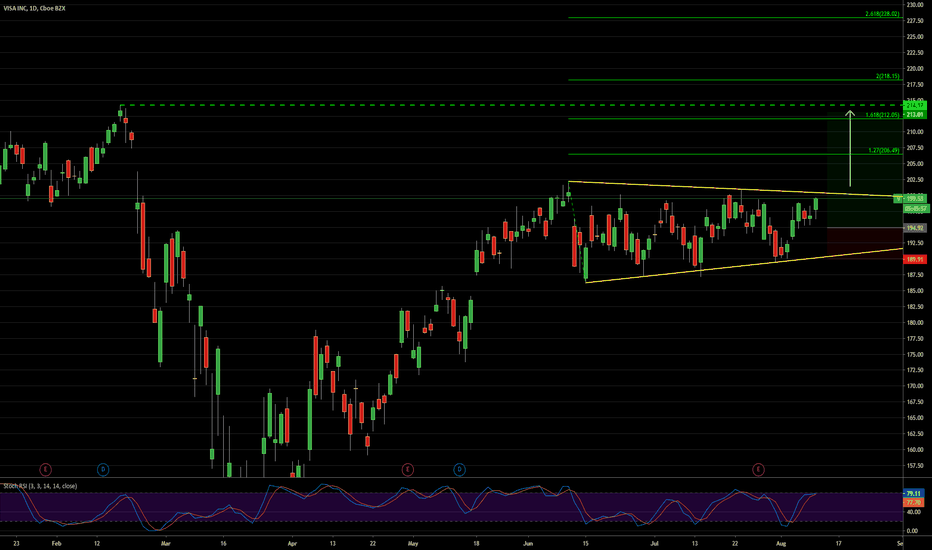Click the 1.618(212.05) Fibonacci level label
This screenshot has height=550, width=932.
point(882,115)
